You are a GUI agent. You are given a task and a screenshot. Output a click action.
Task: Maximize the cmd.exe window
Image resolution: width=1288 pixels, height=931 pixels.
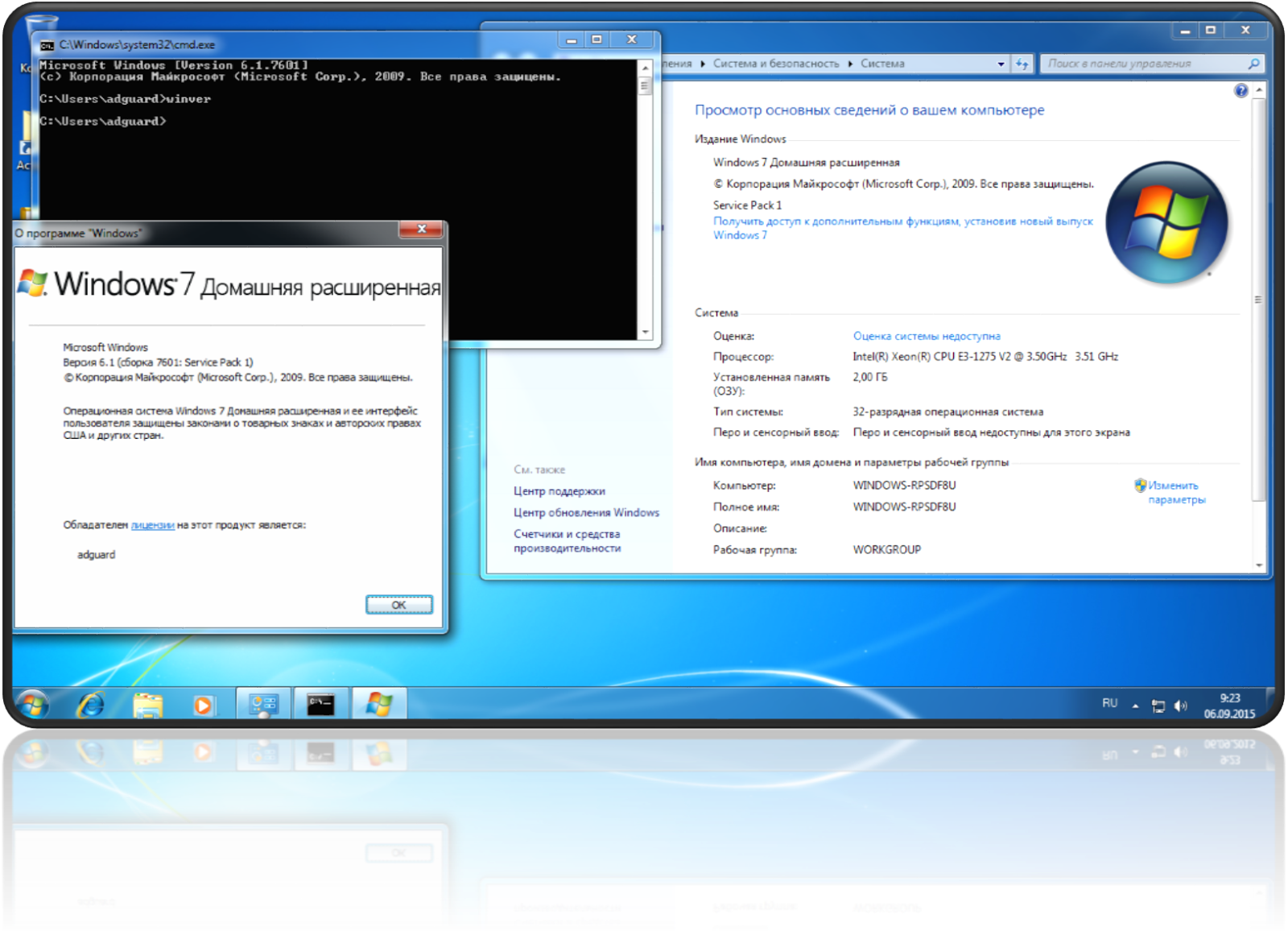(x=597, y=39)
